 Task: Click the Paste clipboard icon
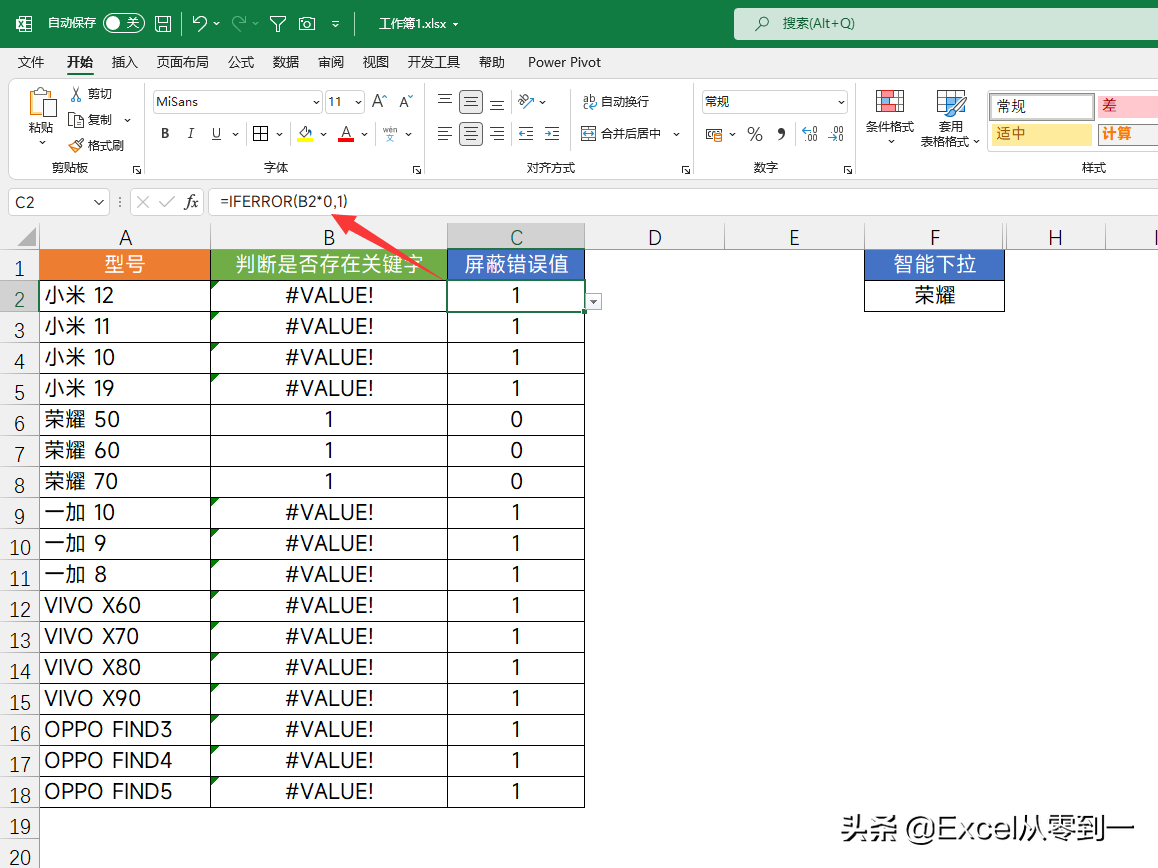coord(41,103)
